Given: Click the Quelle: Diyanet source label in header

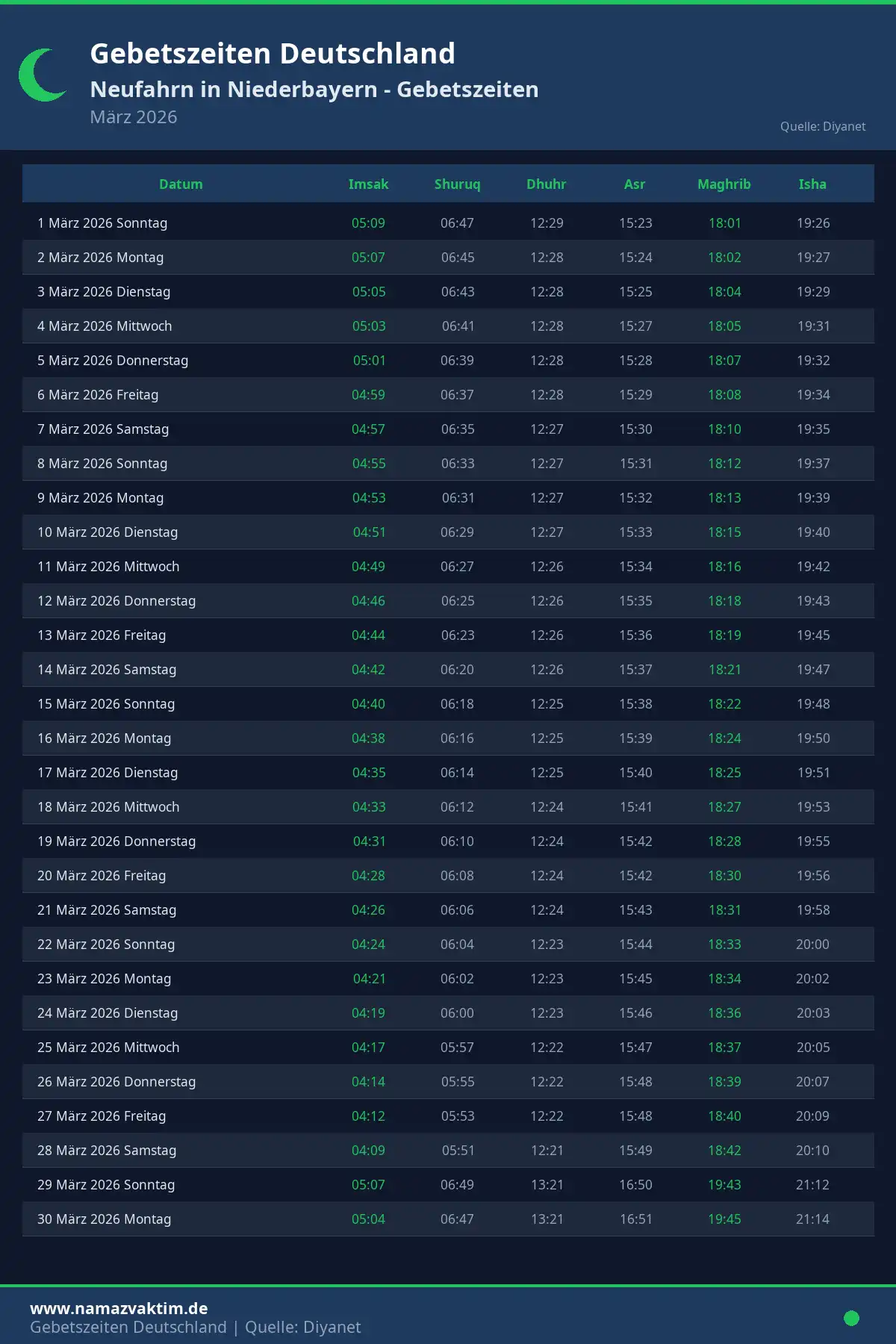Looking at the screenshot, I should pyautogui.click(x=823, y=127).
